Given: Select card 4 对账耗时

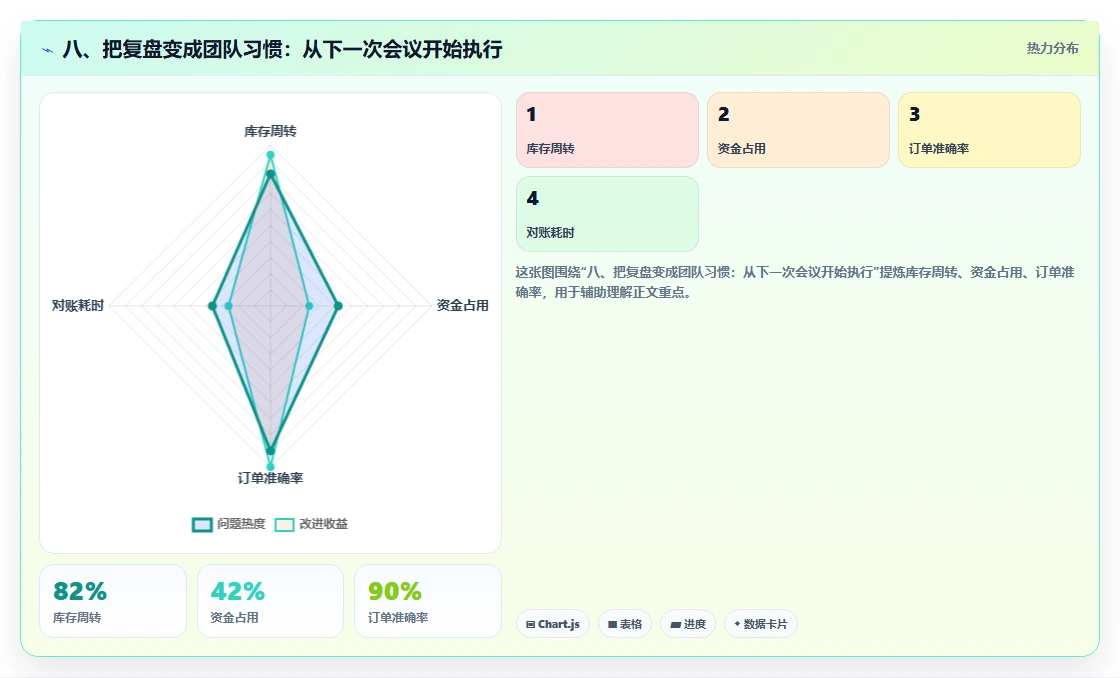Looking at the screenshot, I should click(607, 214).
